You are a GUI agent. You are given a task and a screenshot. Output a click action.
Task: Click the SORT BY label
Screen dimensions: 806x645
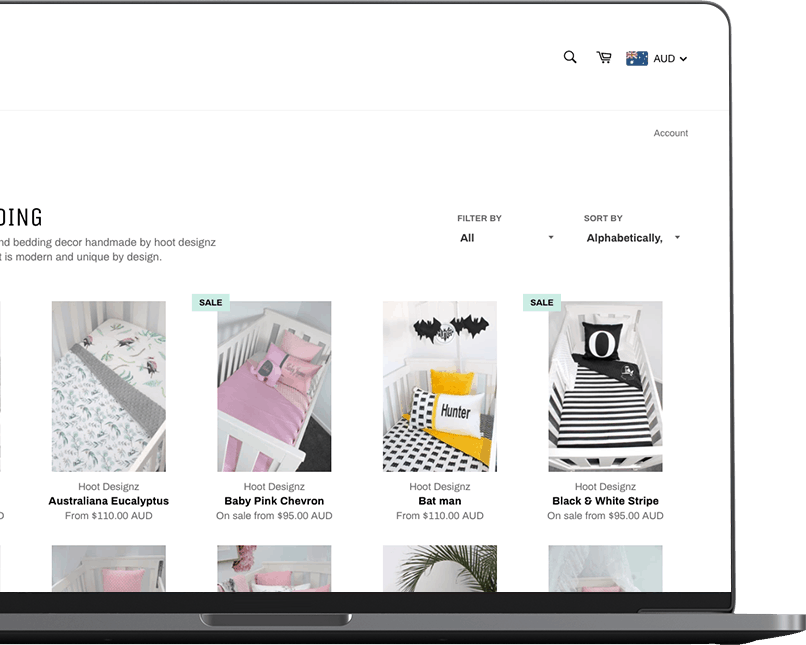click(x=603, y=218)
